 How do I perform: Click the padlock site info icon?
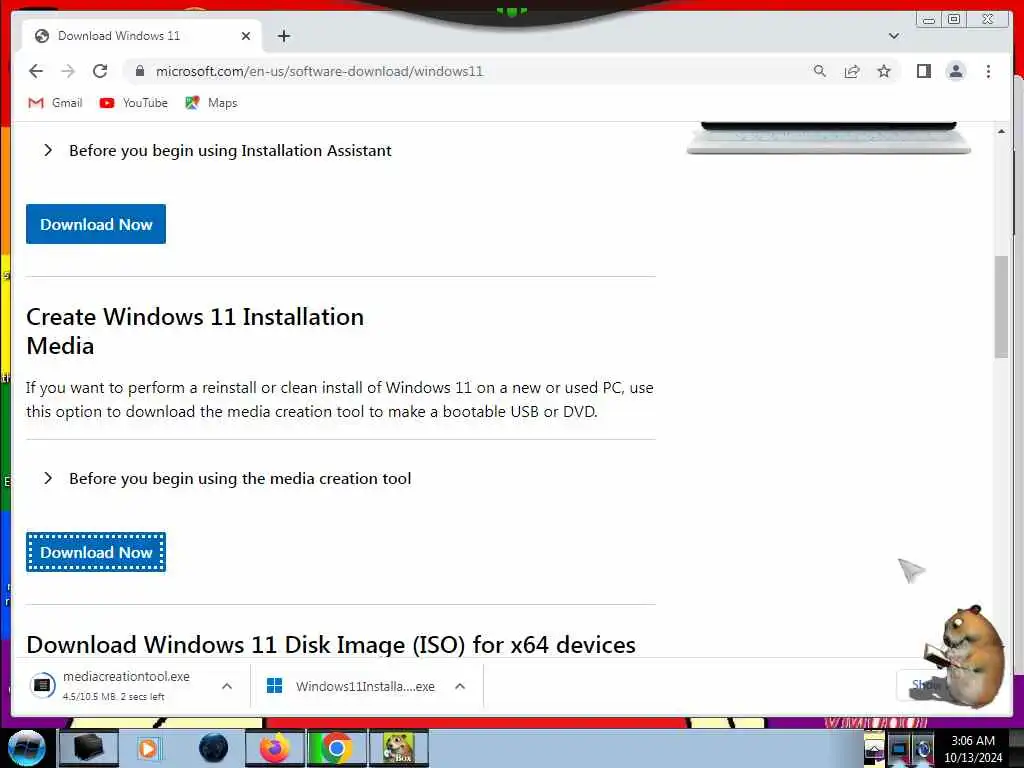click(x=139, y=71)
